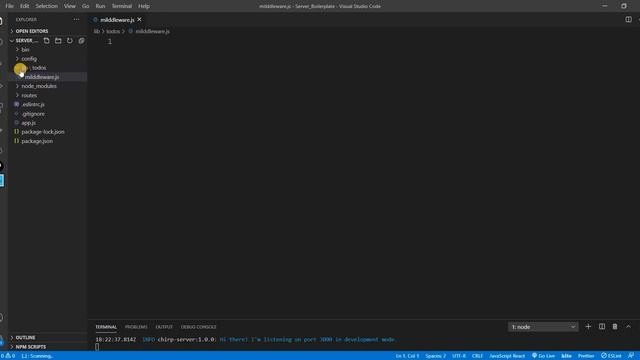The image size is (640, 360).
Task: Change file encoding via UTF-8
Action: pos(459,356)
